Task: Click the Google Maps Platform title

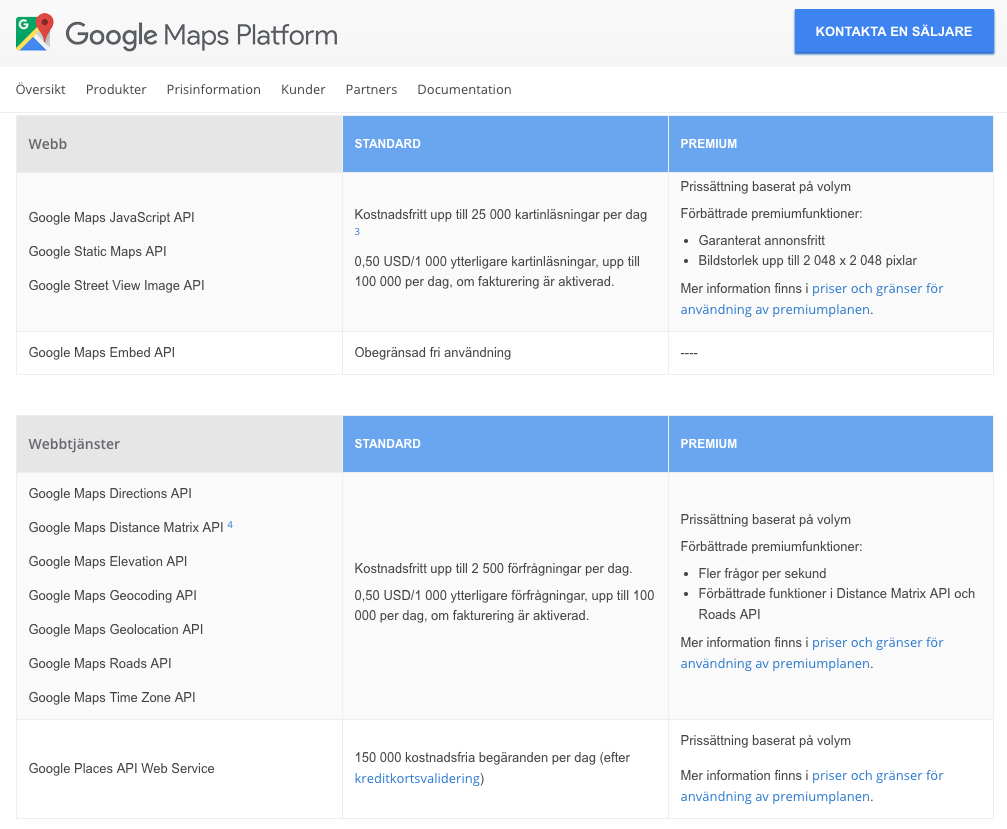Action: [201, 35]
